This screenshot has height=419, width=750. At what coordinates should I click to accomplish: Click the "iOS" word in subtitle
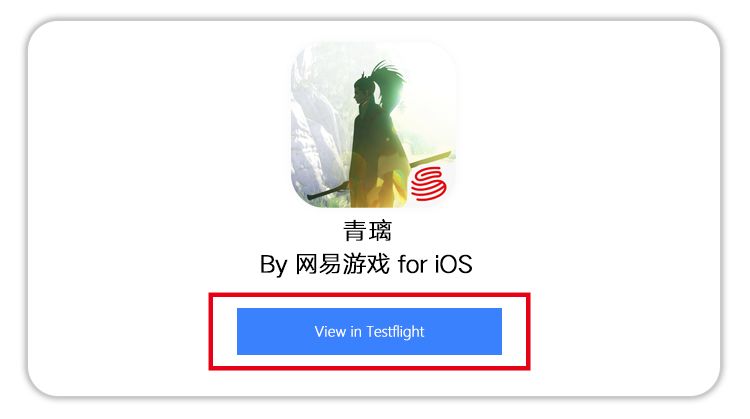click(x=453, y=264)
